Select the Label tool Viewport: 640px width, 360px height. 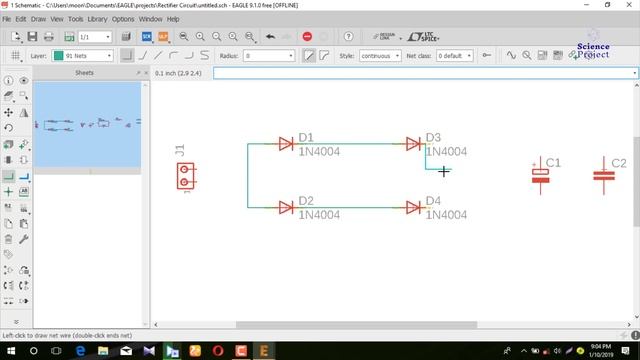(24, 191)
